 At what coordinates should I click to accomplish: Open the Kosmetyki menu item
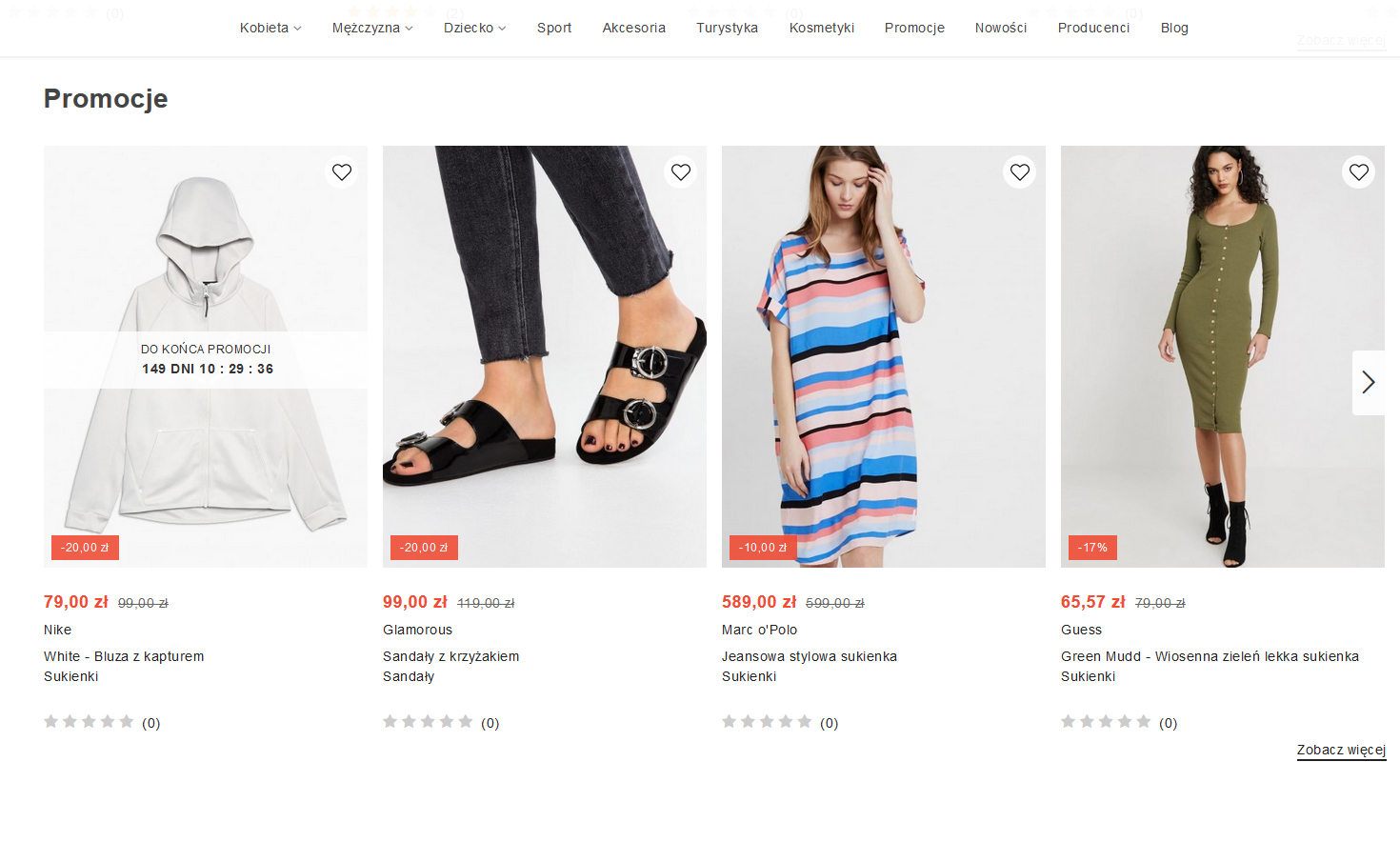pyautogui.click(x=821, y=28)
